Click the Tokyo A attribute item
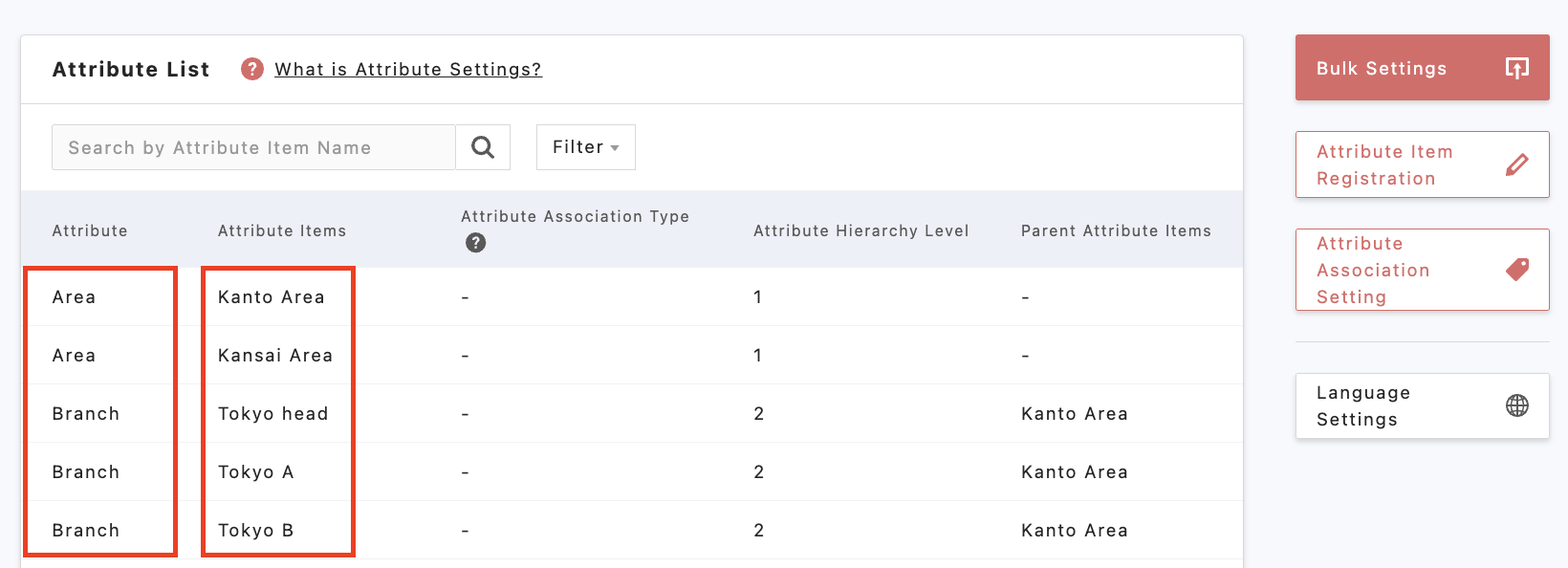The width and height of the screenshot is (1568, 568). 255,472
